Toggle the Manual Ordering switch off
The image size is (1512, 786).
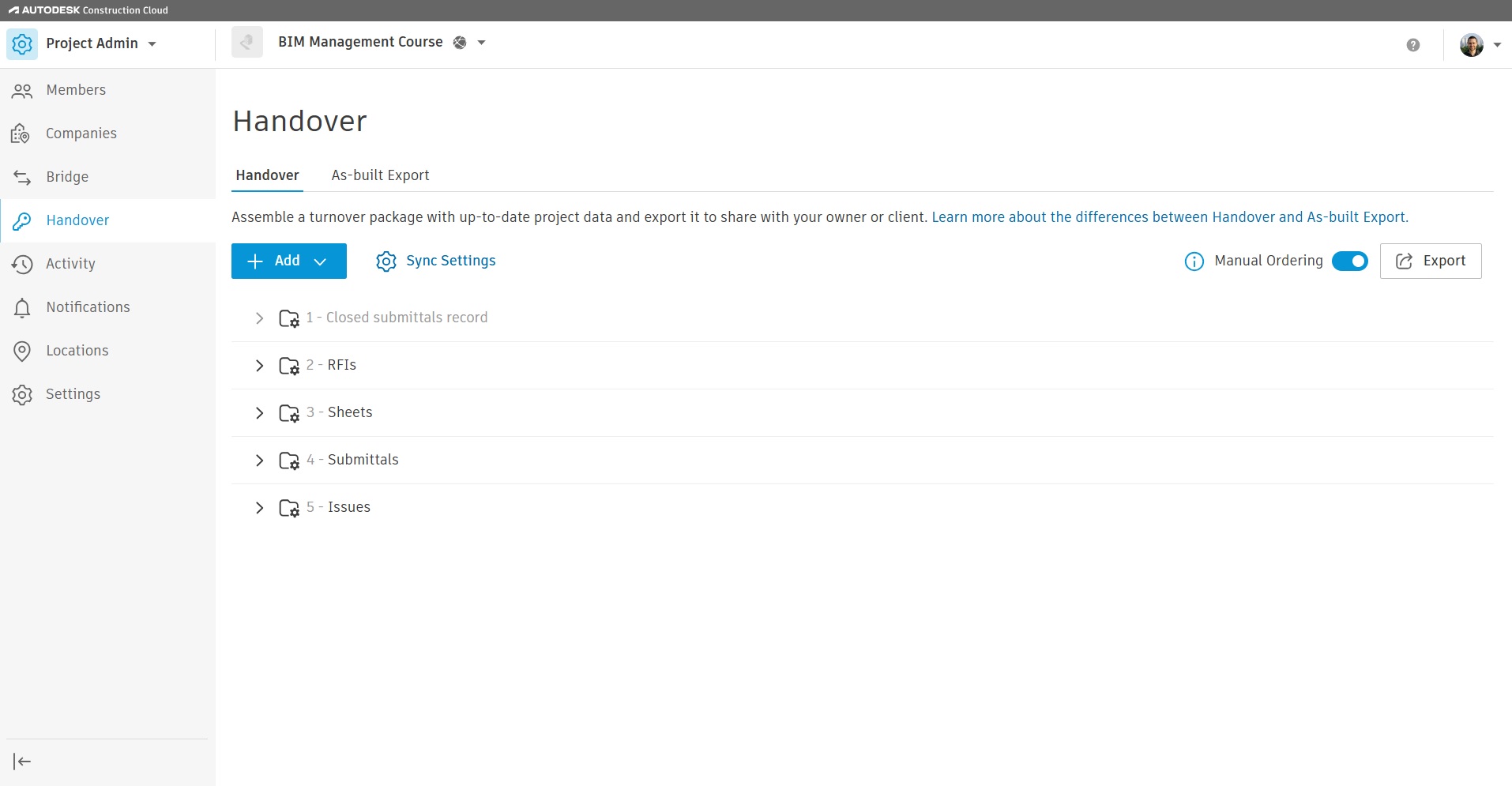[x=1349, y=261]
